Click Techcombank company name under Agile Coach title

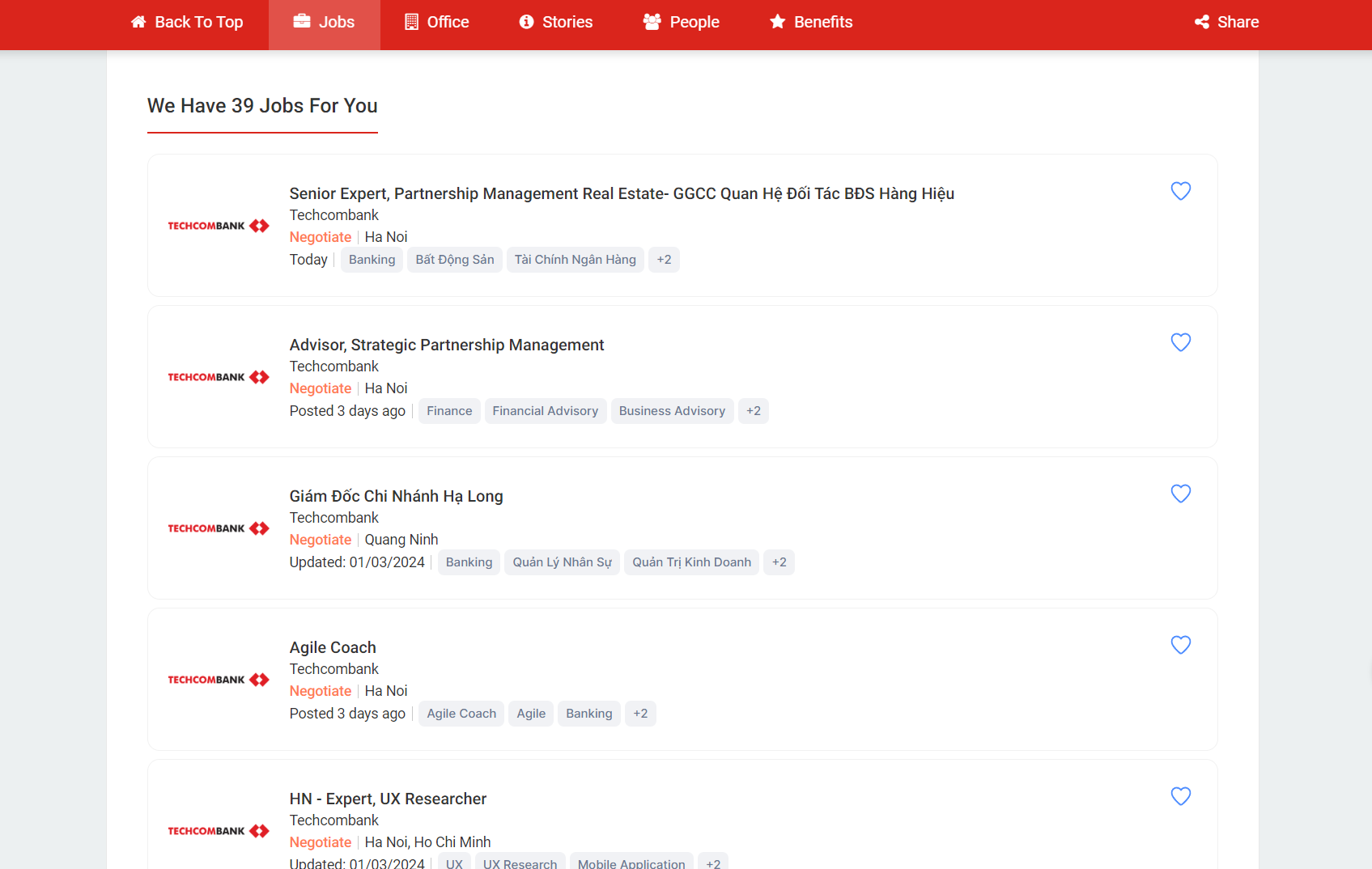point(334,669)
